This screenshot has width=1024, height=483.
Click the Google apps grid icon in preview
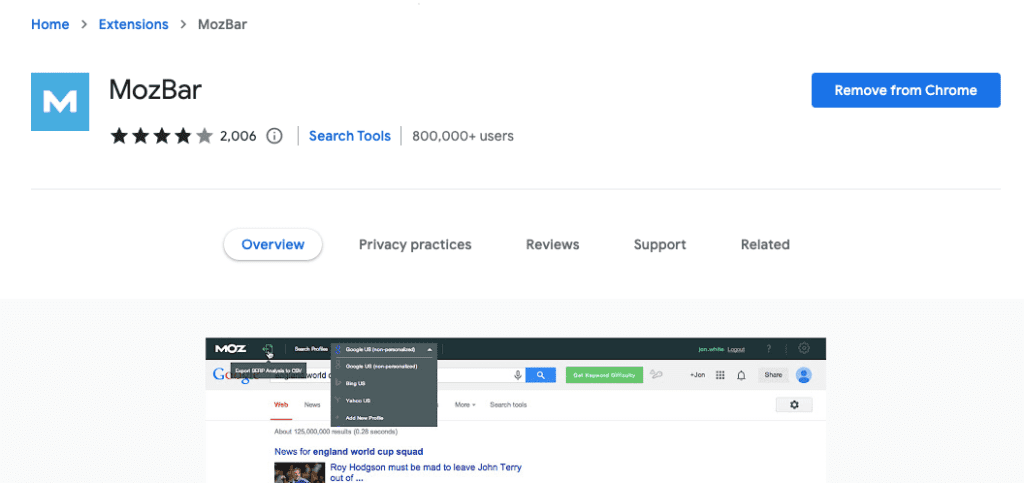tap(720, 375)
